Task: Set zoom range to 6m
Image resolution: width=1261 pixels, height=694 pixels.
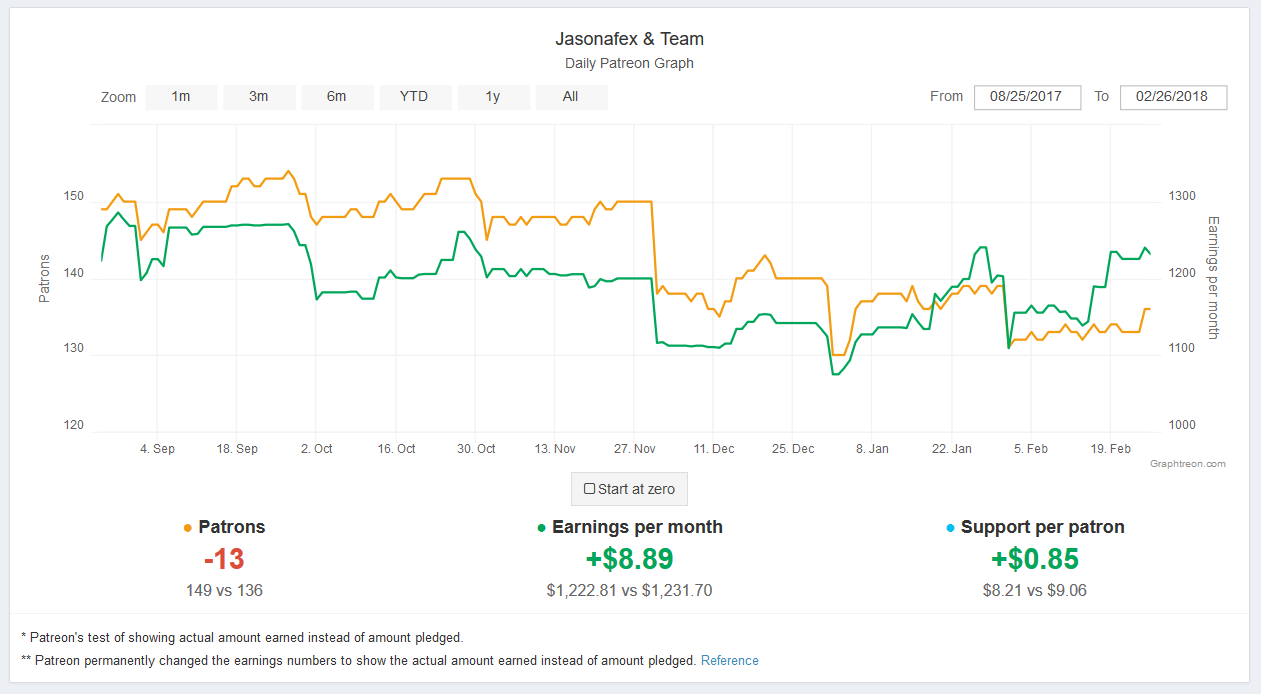Action: pos(337,97)
